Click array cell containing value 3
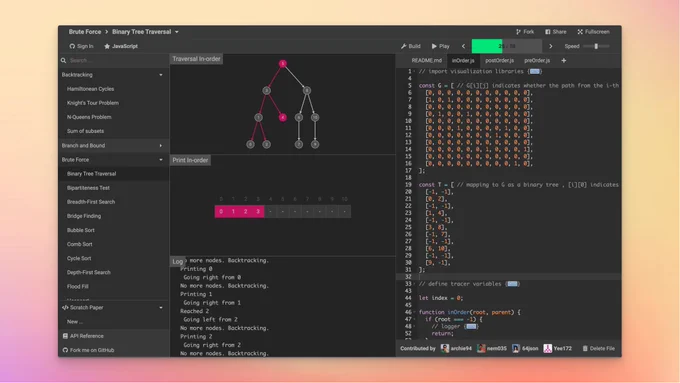This screenshot has height=383, width=680. click(x=258, y=212)
